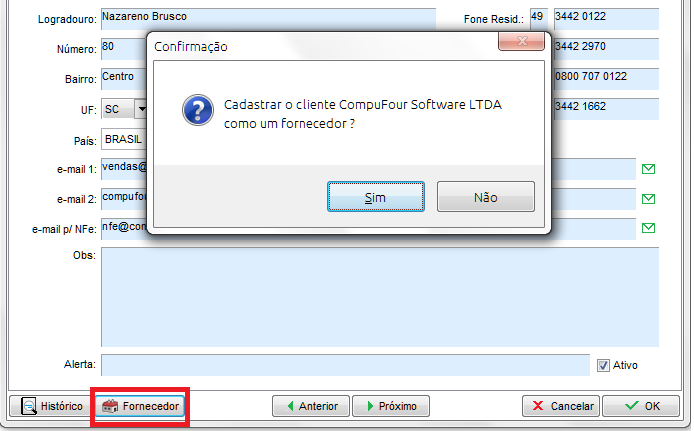Click the phone field showing 0800 707 0122
Screen dimensions: 694x431
click(606, 79)
